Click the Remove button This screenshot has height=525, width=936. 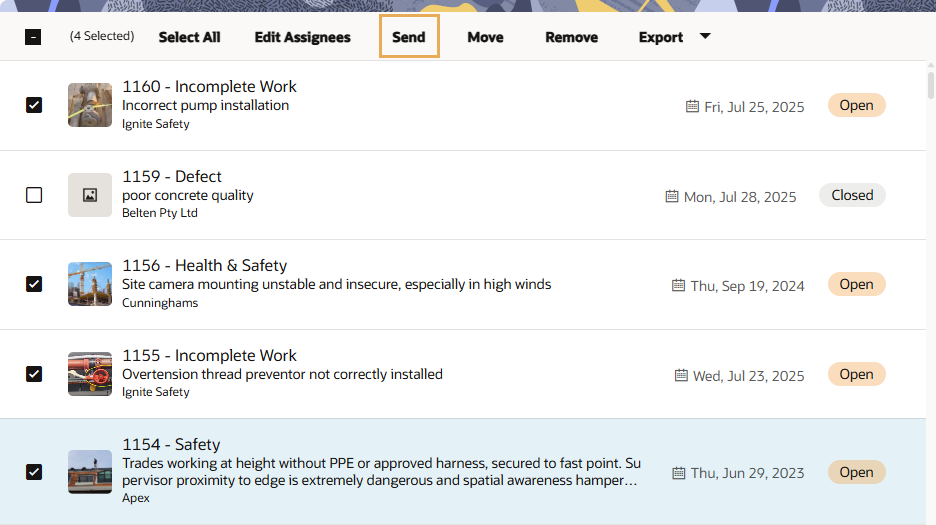(x=571, y=37)
